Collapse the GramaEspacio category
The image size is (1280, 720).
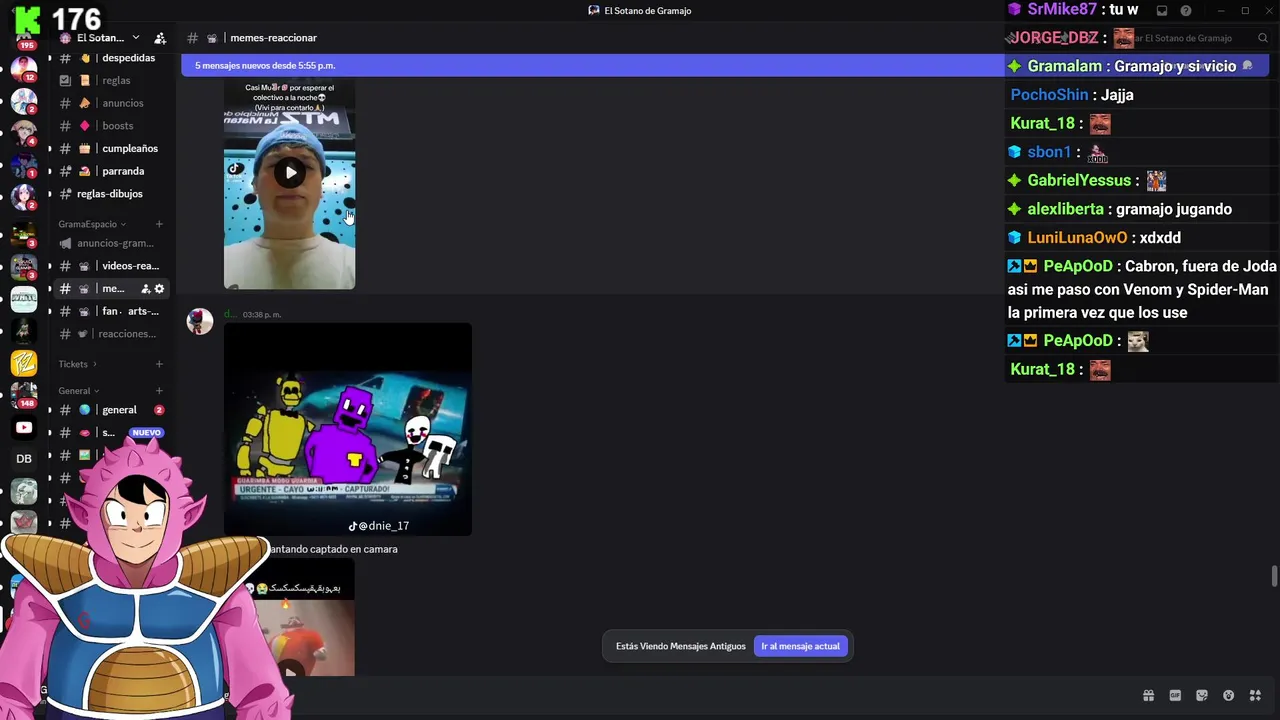92,224
